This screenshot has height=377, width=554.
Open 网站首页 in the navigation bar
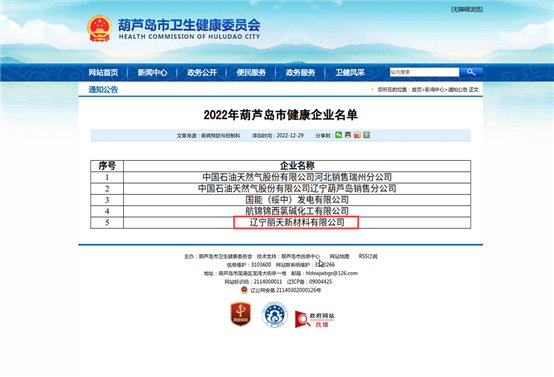[103, 72]
